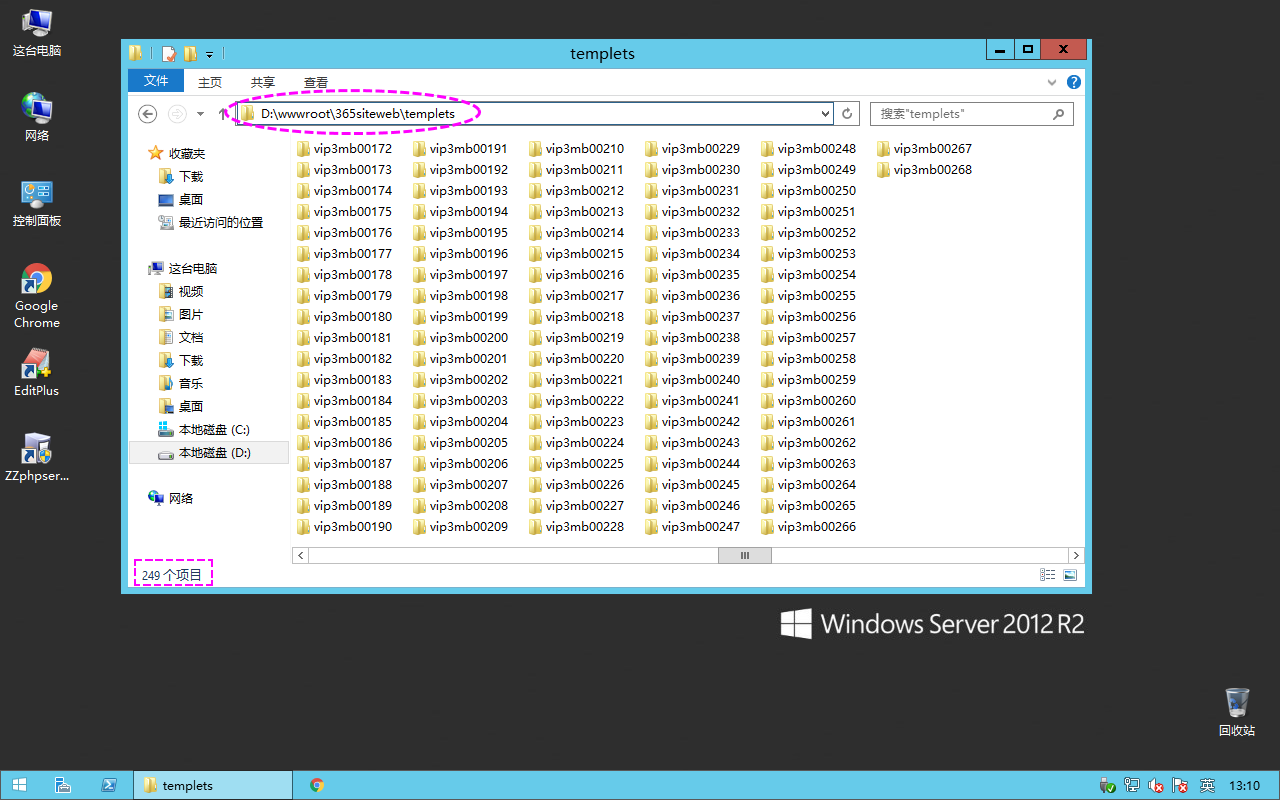The width and height of the screenshot is (1280, 800).
Task: Select folder vip3mb00256
Action: 808,316
